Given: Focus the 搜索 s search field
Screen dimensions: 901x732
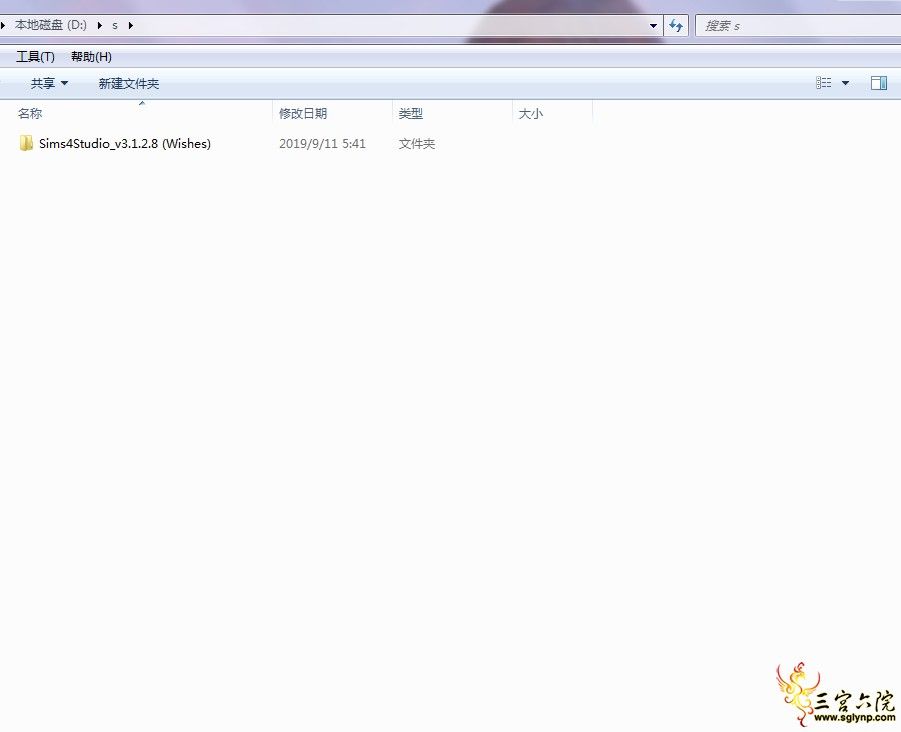Looking at the screenshot, I should coord(799,25).
